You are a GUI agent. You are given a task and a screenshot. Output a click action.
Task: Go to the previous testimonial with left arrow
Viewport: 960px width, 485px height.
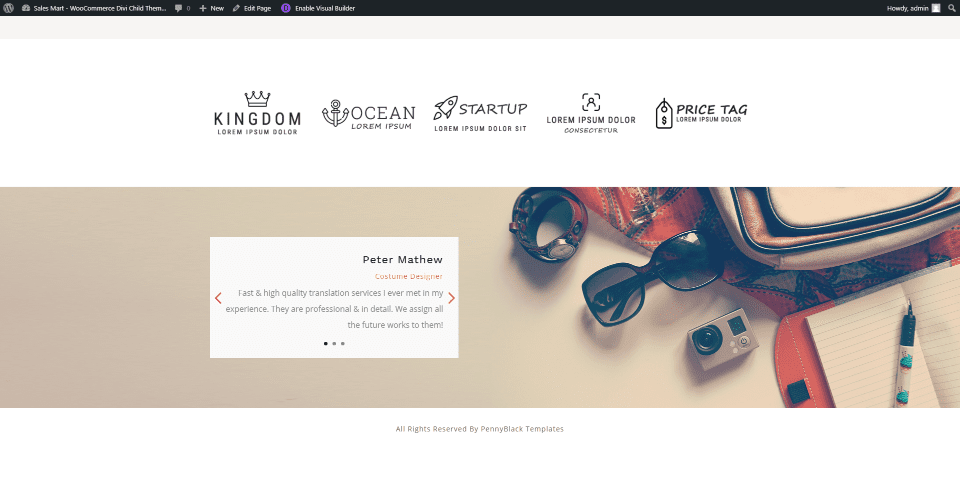(x=218, y=298)
